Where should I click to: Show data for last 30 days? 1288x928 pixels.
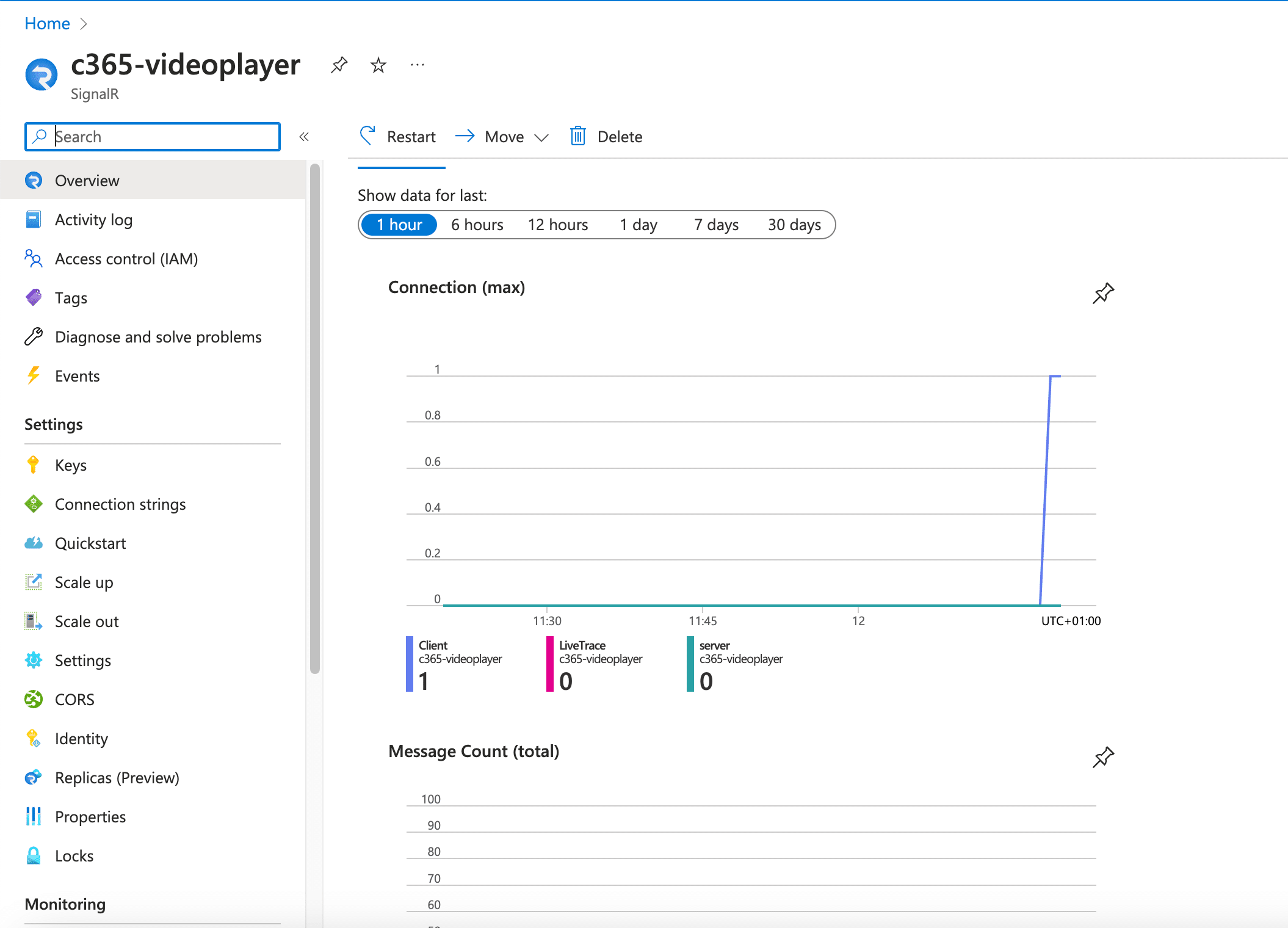794,224
